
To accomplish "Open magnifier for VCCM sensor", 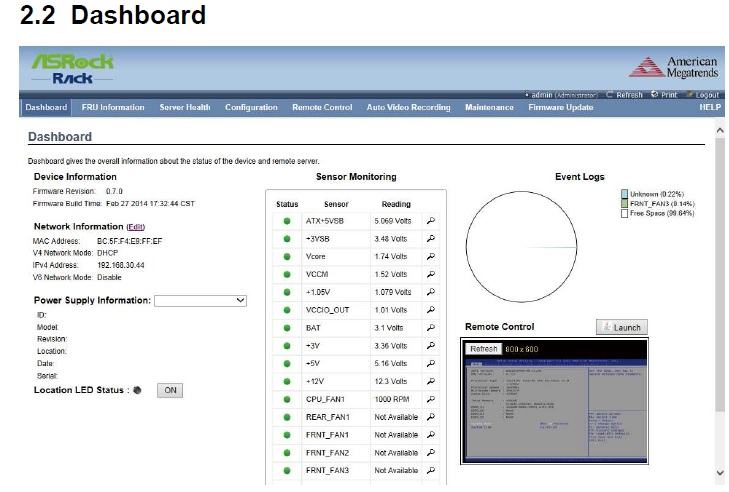I will point(431,274).
